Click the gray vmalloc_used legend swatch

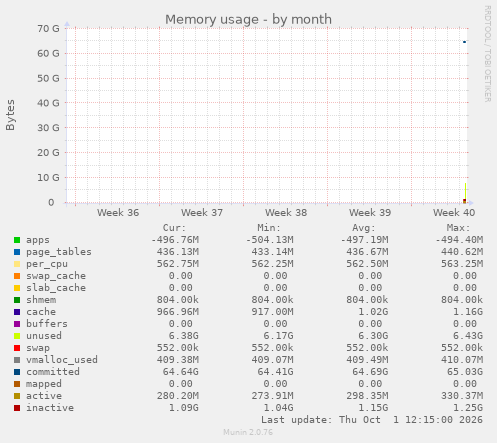(x=17, y=360)
